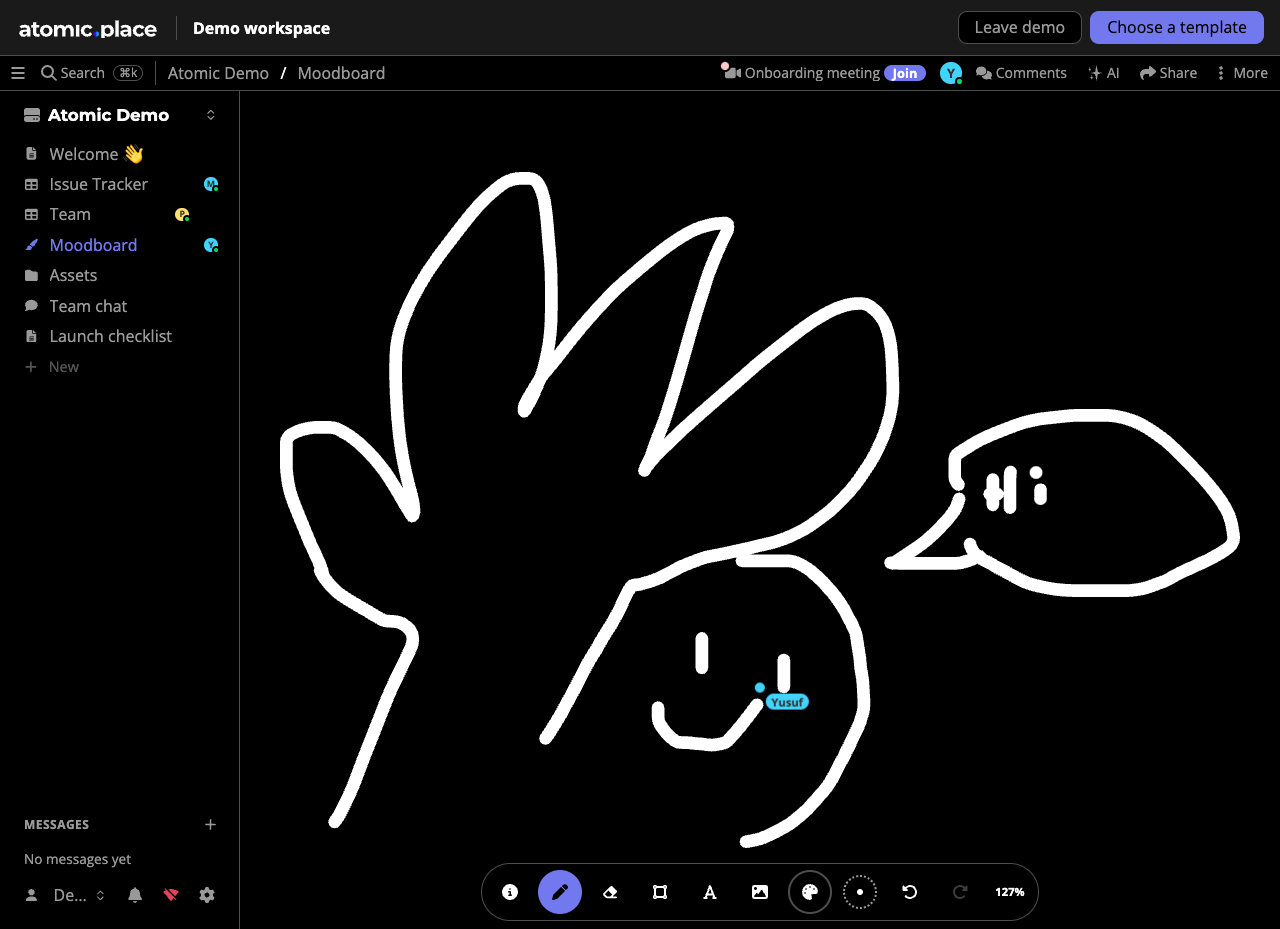This screenshot has width=1280, height=929.
Task: Join the Onboarding meeting
Action: pos(905,73)
